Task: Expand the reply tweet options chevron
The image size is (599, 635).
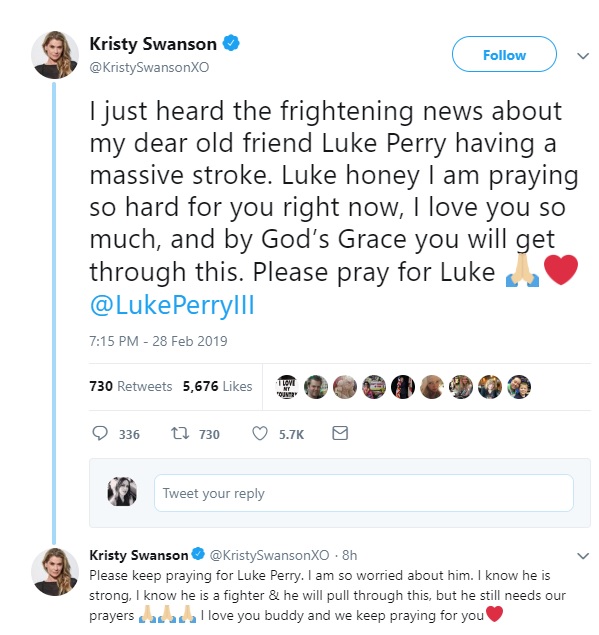Action: pos(582,556)
